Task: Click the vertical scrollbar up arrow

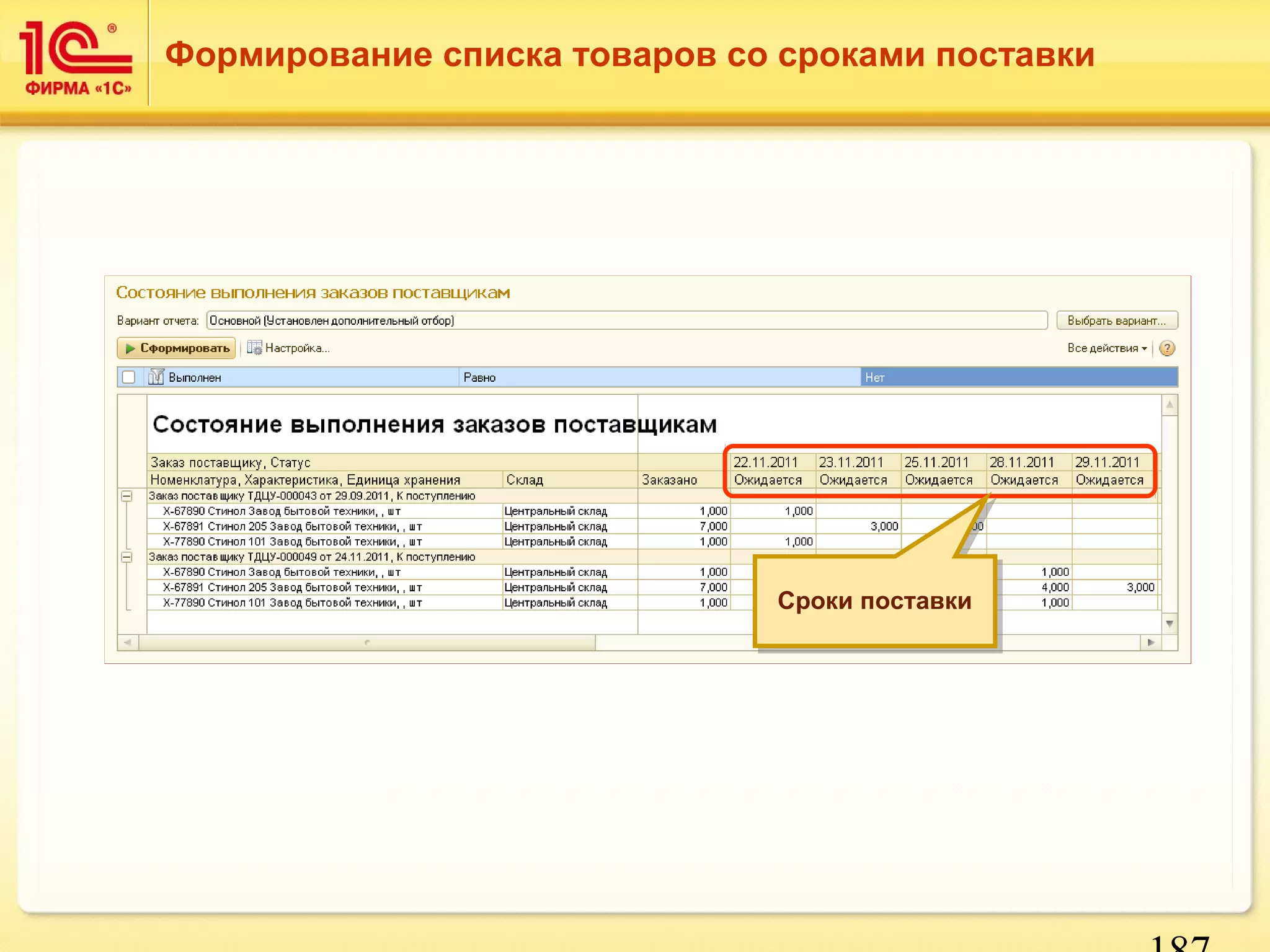Action: point(1170,405)
